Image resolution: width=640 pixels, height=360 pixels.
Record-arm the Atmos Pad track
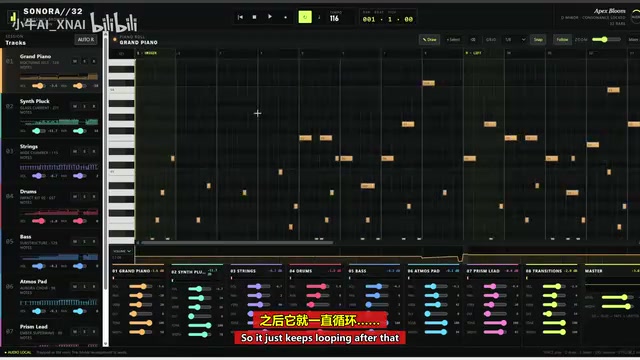pos(94,287)
